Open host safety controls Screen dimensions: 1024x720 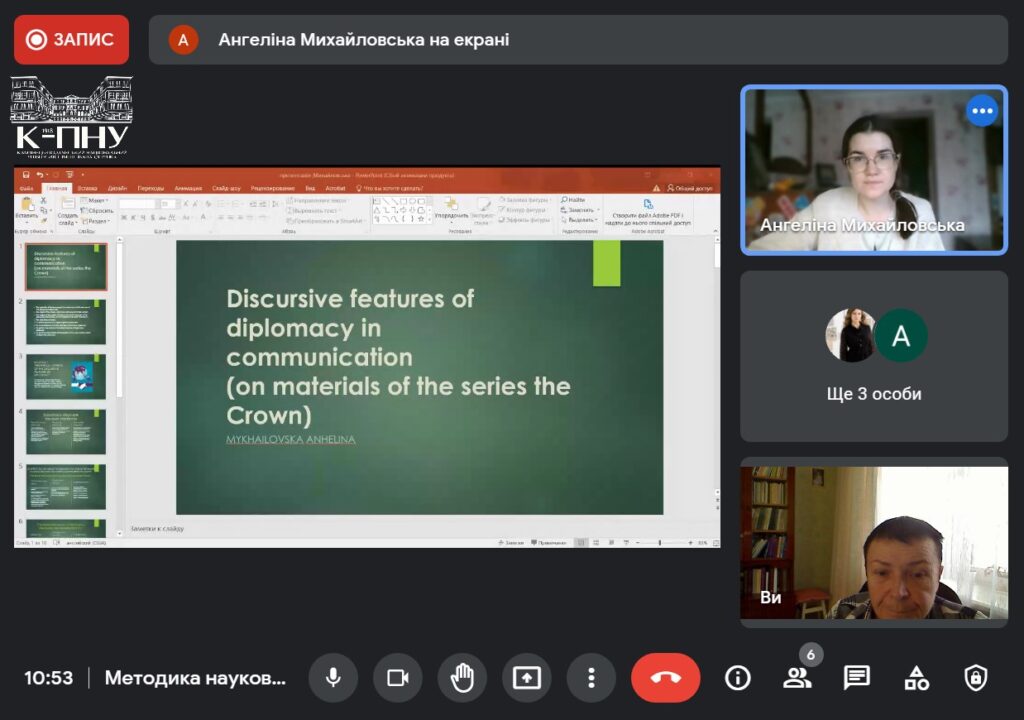[976, 678]
